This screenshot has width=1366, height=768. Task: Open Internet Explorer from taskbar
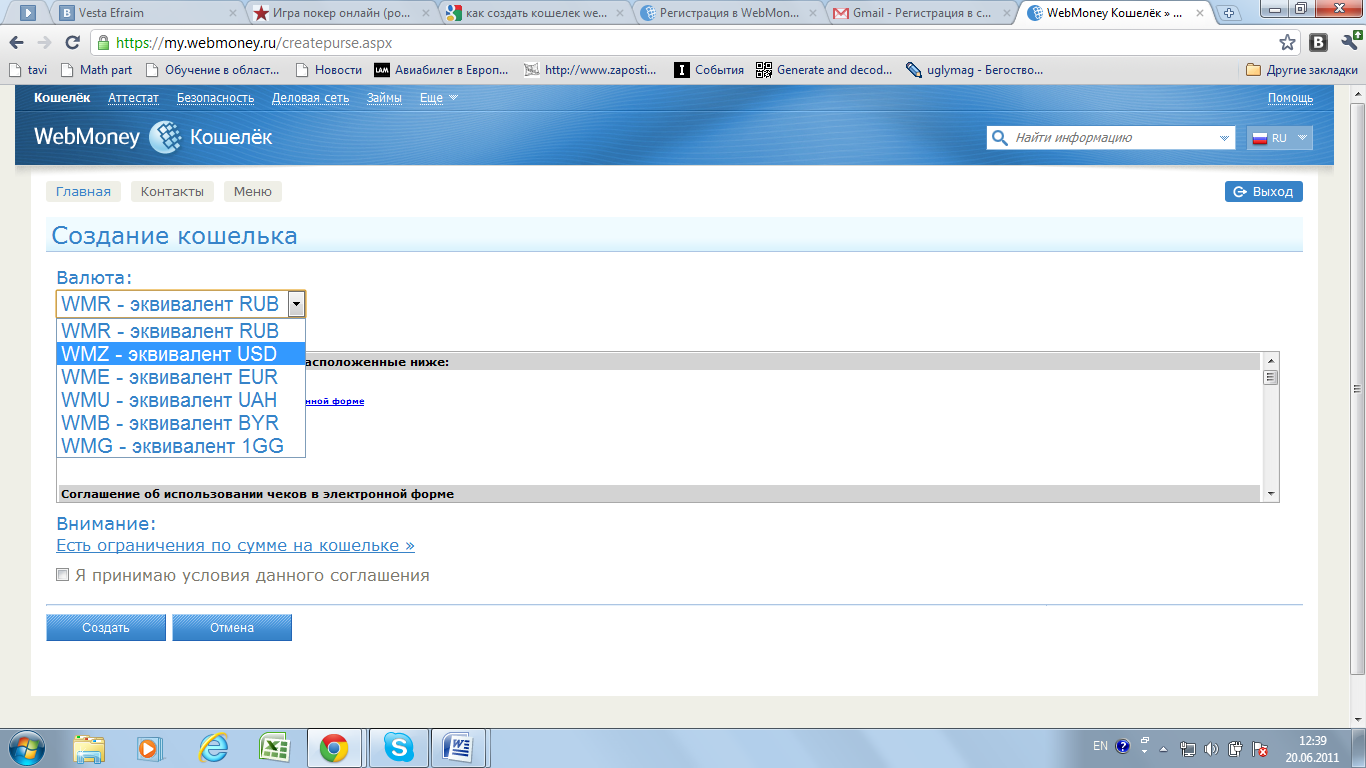(212, 748)
